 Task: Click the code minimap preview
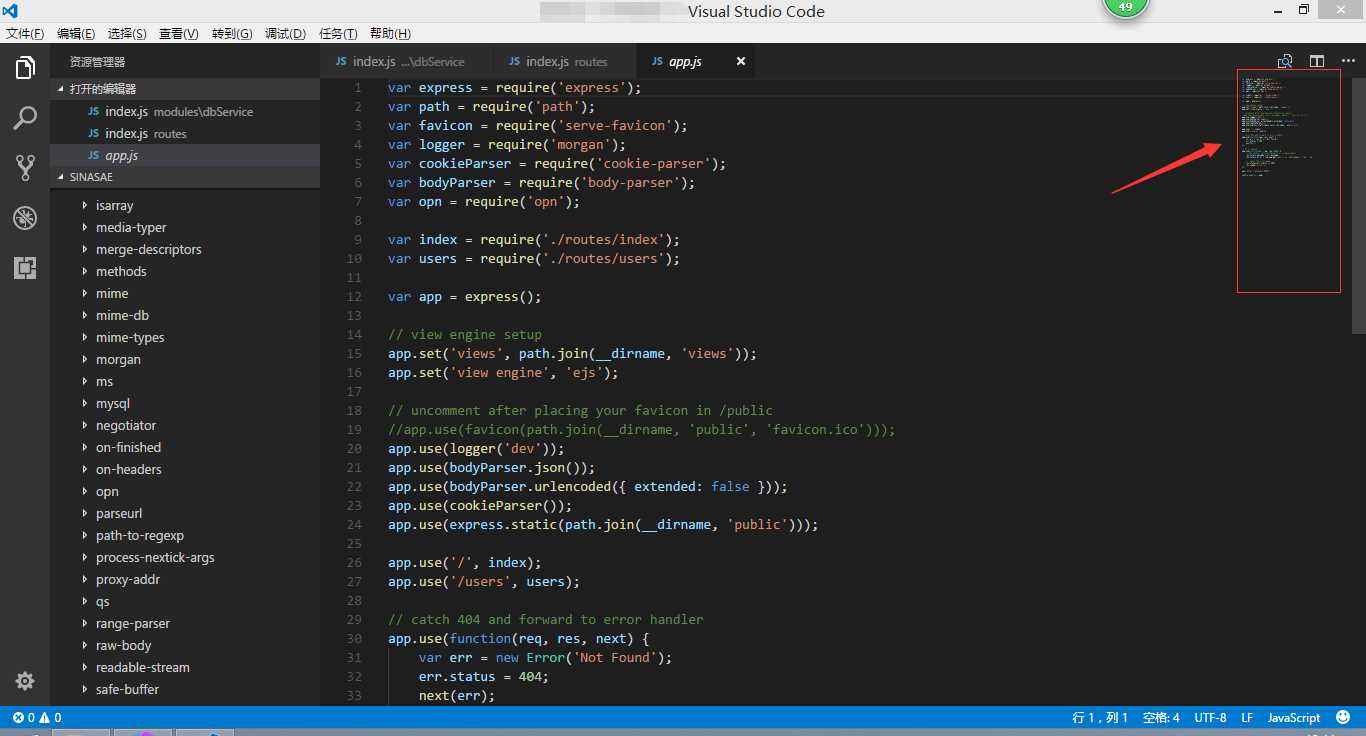coord(1289,181)
